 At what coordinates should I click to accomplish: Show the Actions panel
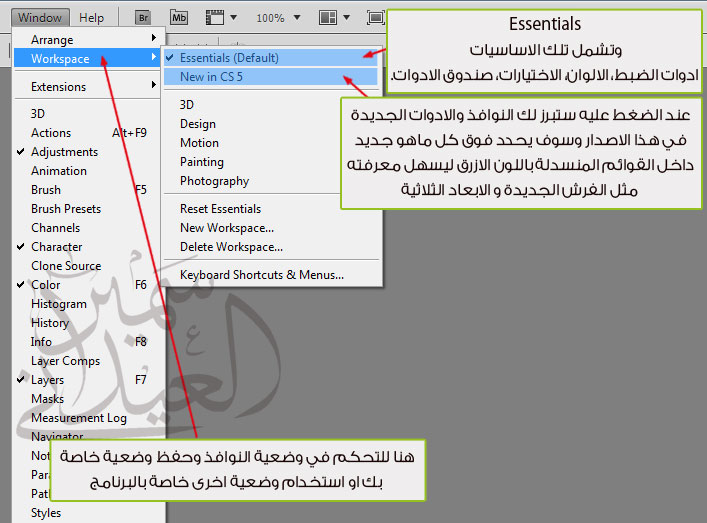point(89,133)
